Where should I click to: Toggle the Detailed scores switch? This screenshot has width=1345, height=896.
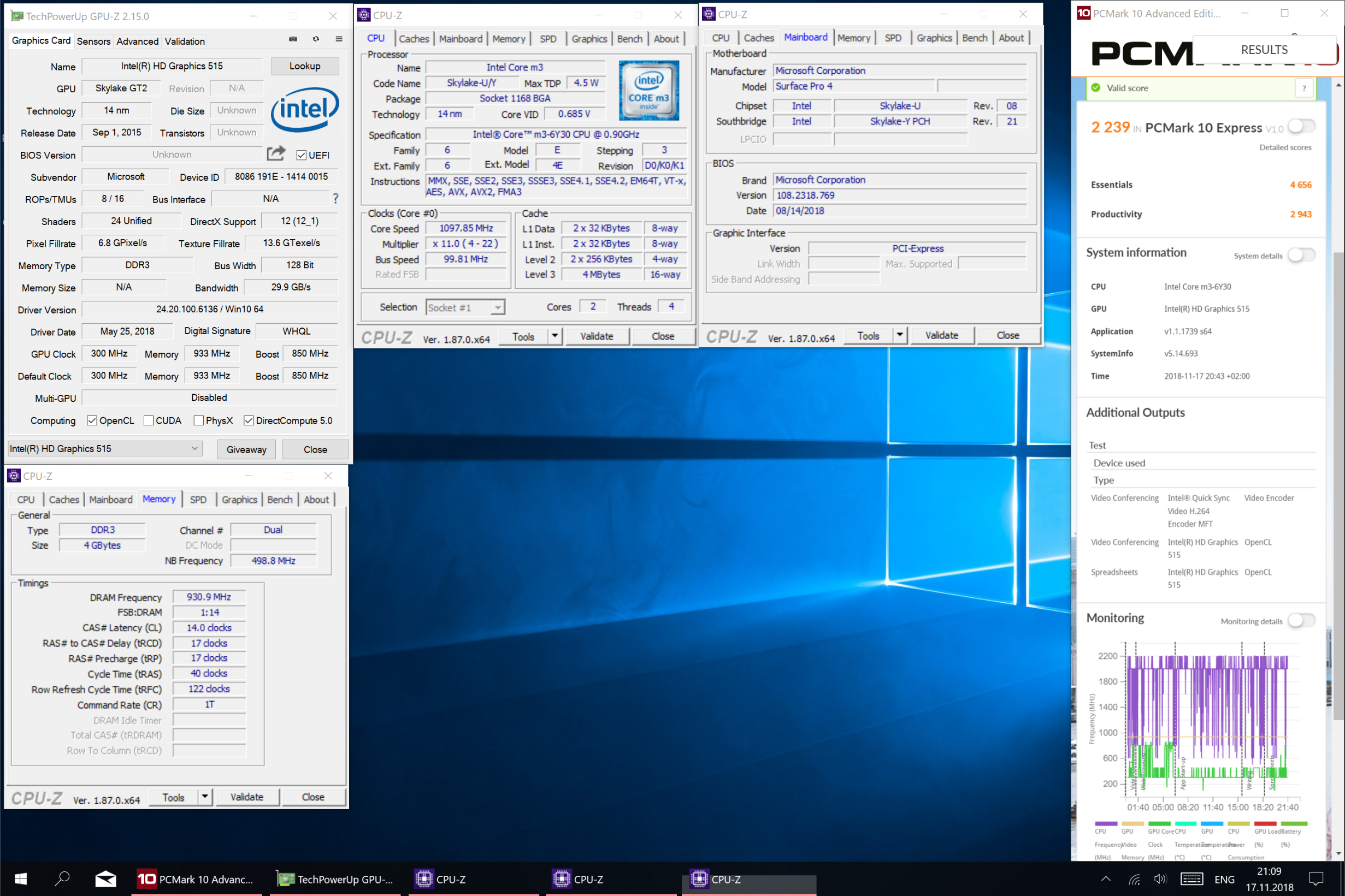coord(1301,126)
